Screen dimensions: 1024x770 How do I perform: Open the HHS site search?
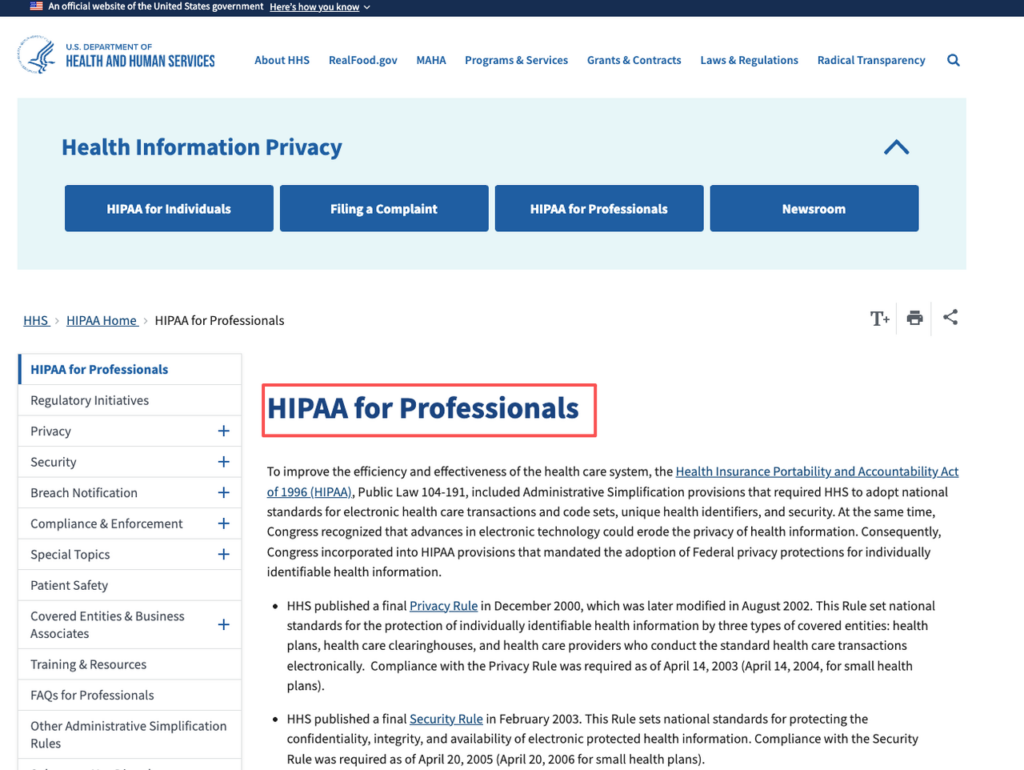click(953, 60)
